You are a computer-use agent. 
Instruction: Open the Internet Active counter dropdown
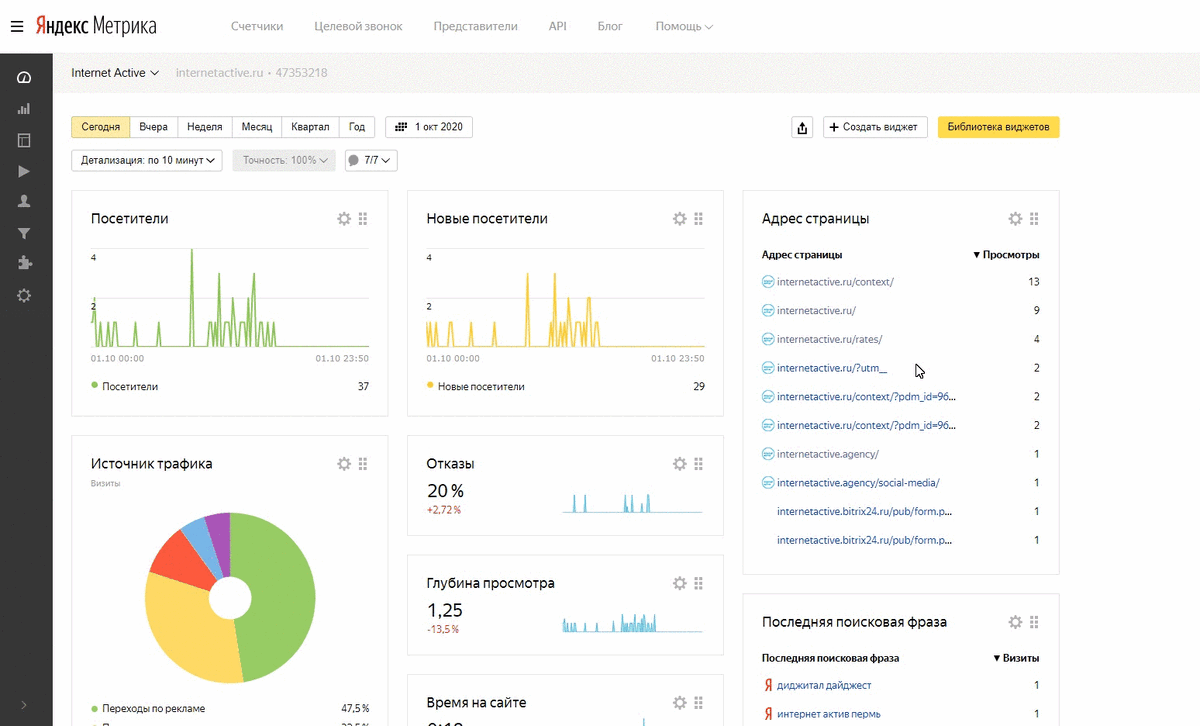(115, 73)
